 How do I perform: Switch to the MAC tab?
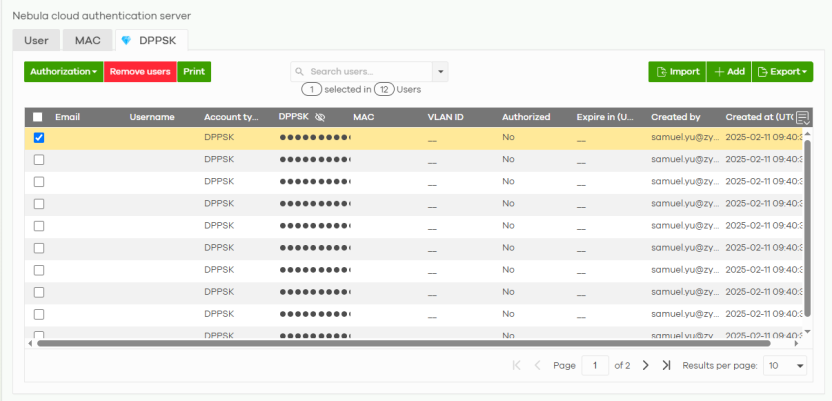[88, 41]
